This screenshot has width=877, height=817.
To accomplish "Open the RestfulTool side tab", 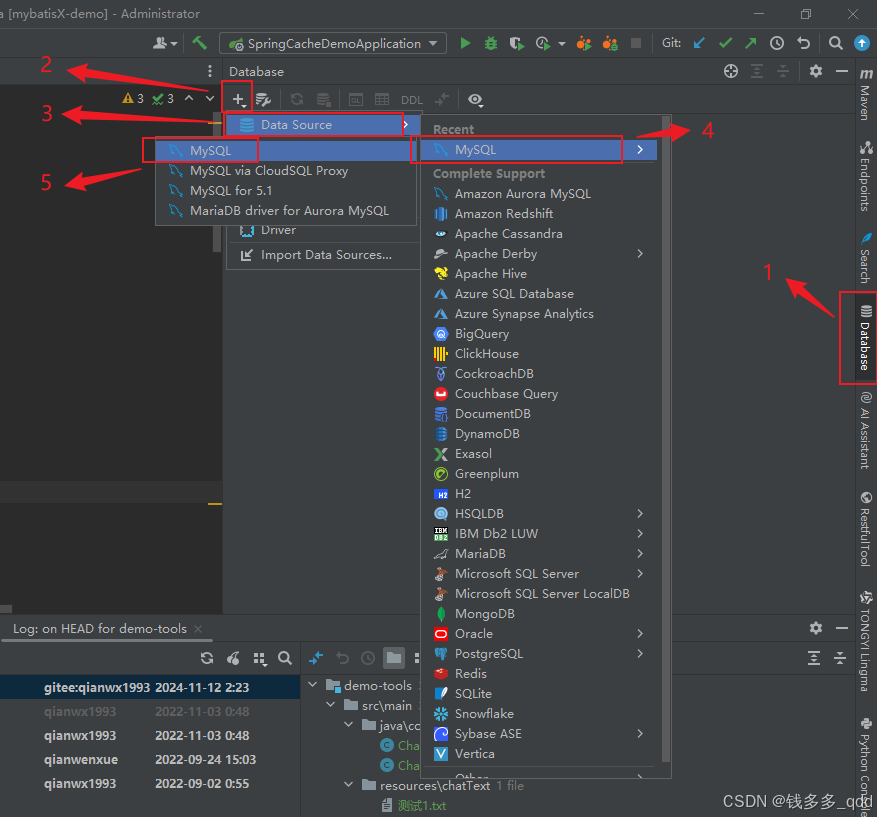I will tap(866, 529).
